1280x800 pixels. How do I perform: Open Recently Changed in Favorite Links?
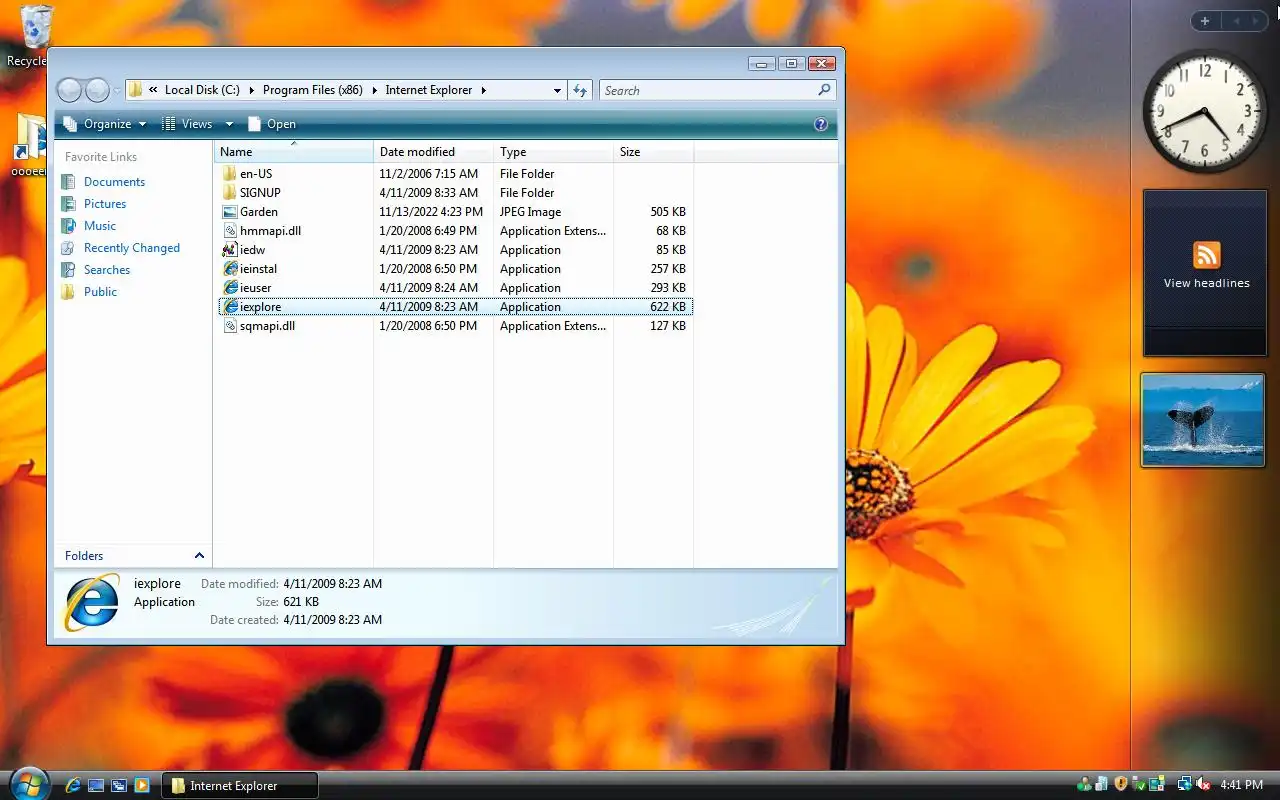(132, 248)
